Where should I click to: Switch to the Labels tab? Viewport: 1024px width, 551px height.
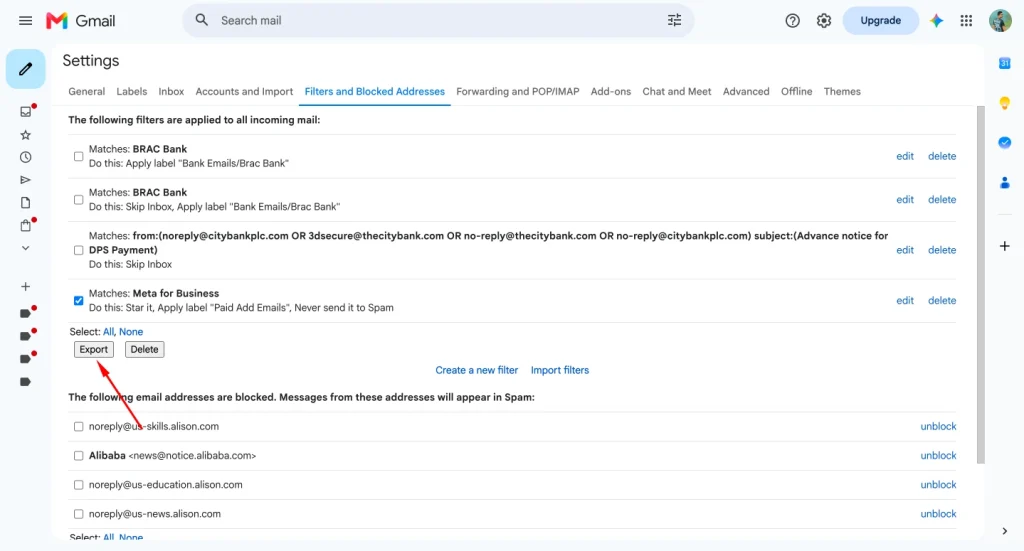pyautogui.click(x=131, y=91)
